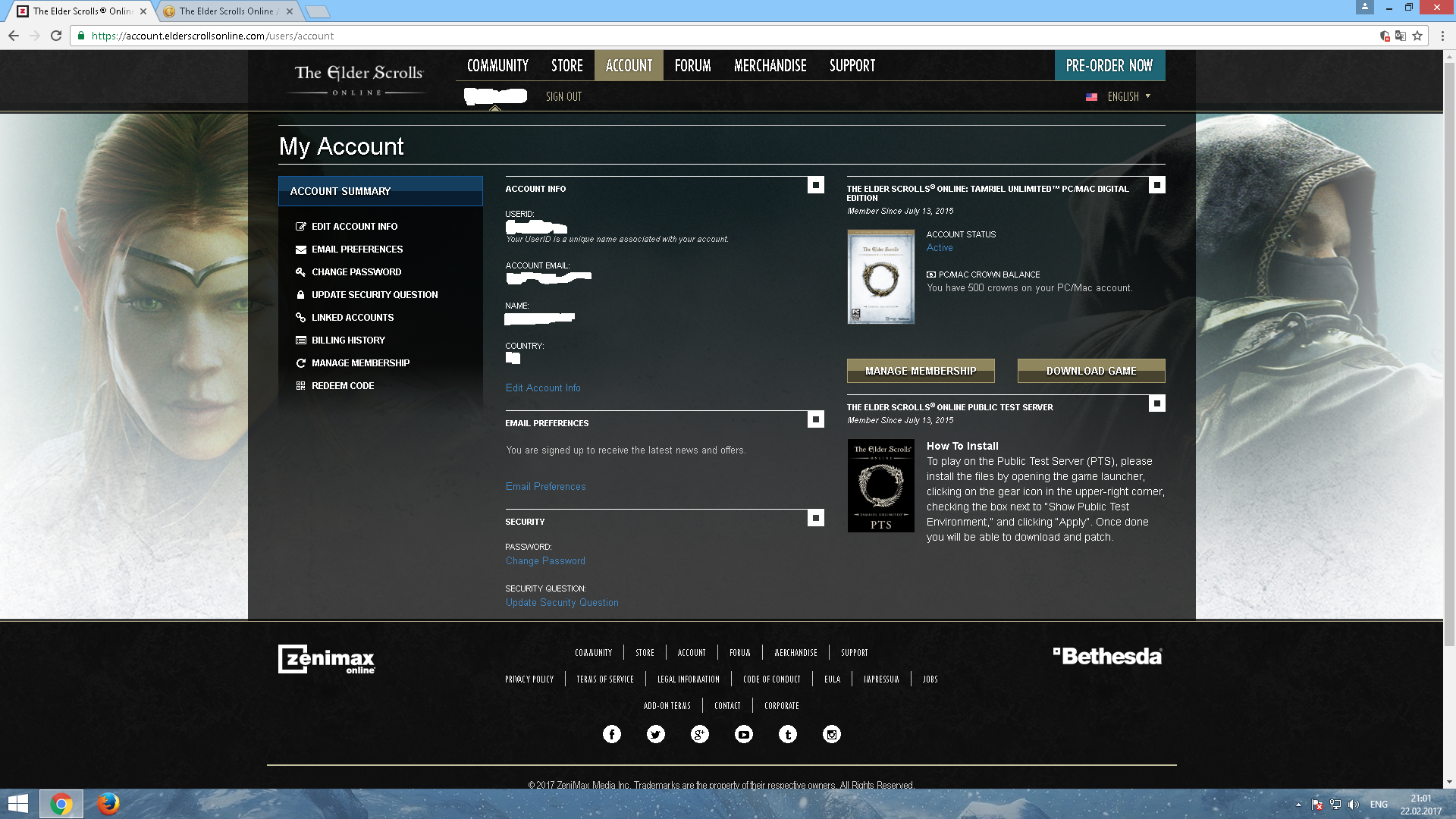Click the blue Edit Account Info link
Image resolution: width=1456 pixels, height=819 pixels.
(x=543, y=388)
